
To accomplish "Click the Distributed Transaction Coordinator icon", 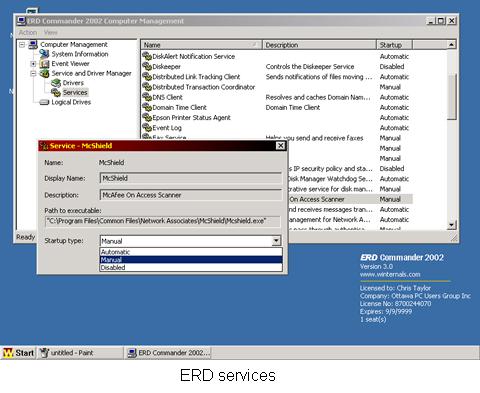I will [x=147, y=87].
